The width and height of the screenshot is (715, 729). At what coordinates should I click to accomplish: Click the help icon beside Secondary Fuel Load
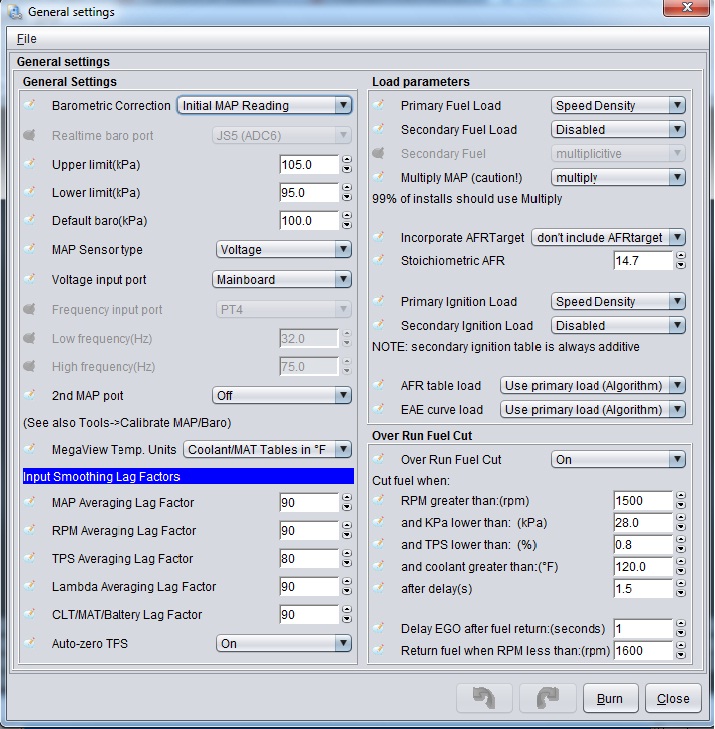[x=379, y=129]
